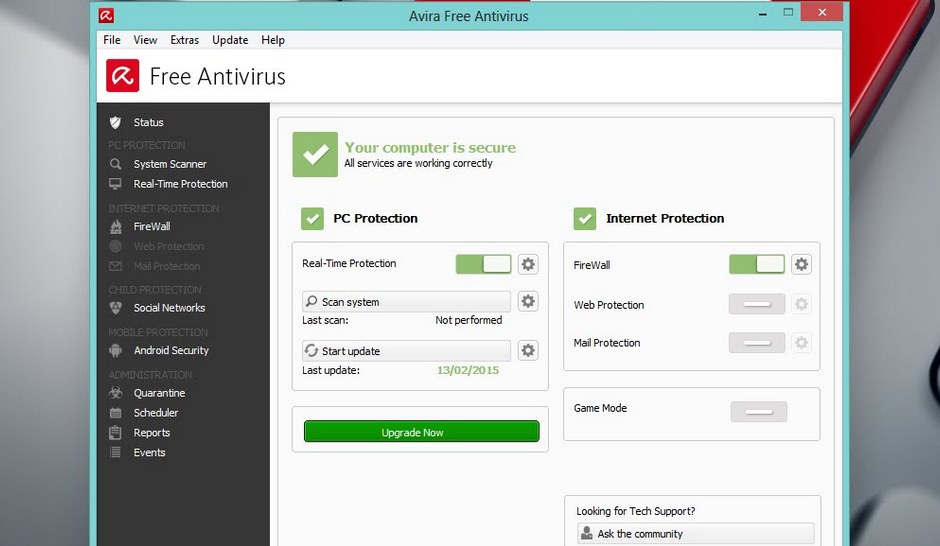Open the View menu
The height and width of the screenshot is (546, 940).
[146, 40]
